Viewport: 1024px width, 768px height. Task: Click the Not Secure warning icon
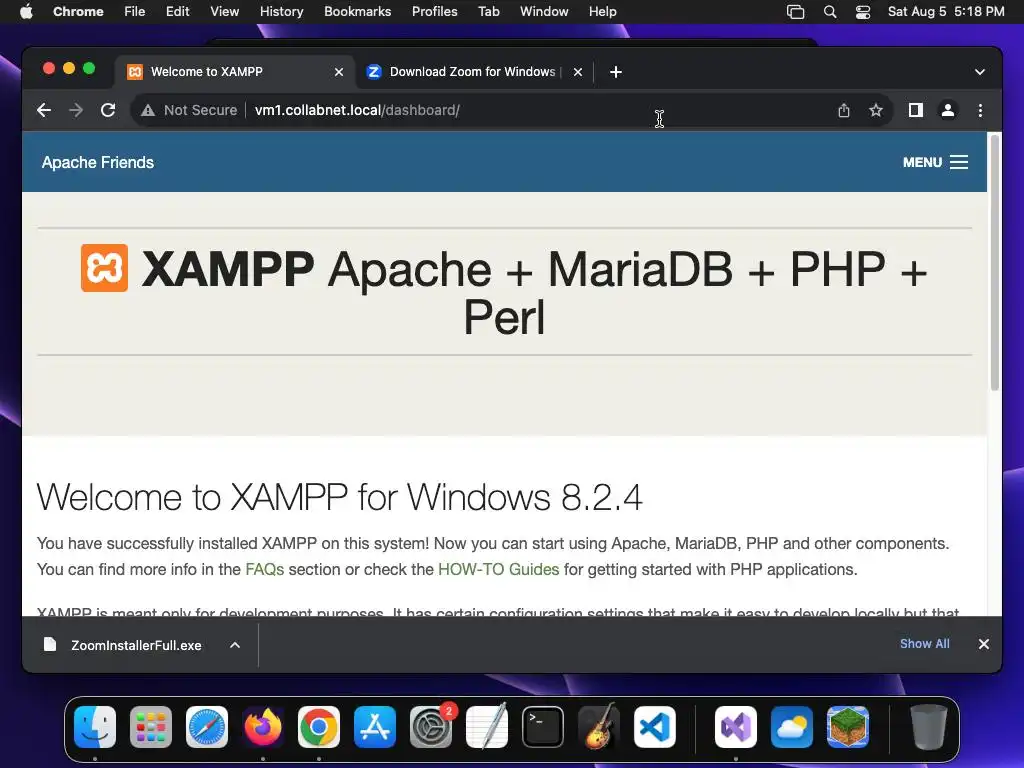point(148,110)
